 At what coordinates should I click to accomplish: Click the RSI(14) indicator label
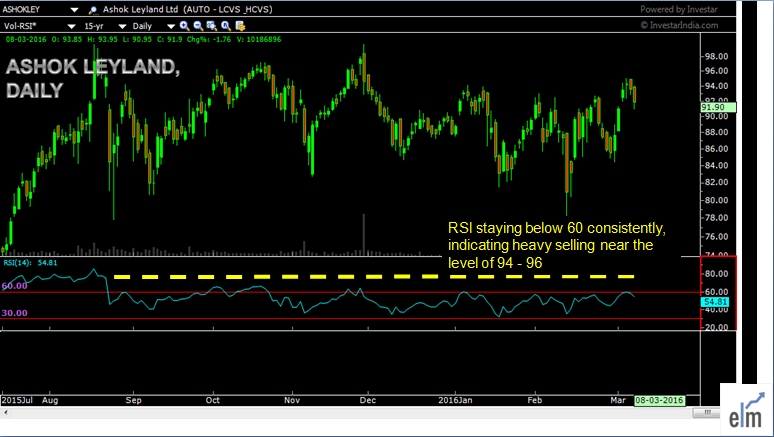17,263
